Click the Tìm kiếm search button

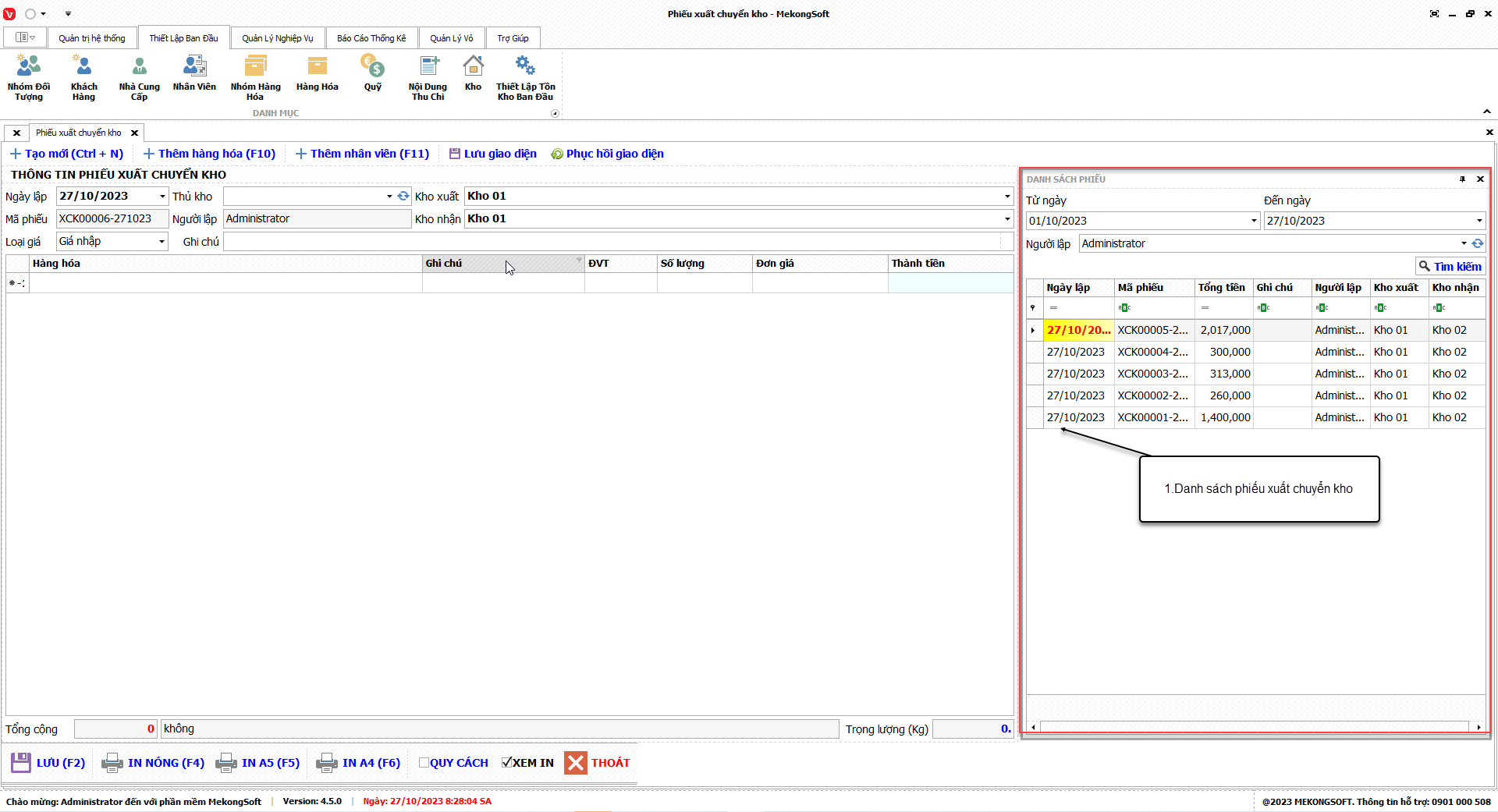[1450, 267]
